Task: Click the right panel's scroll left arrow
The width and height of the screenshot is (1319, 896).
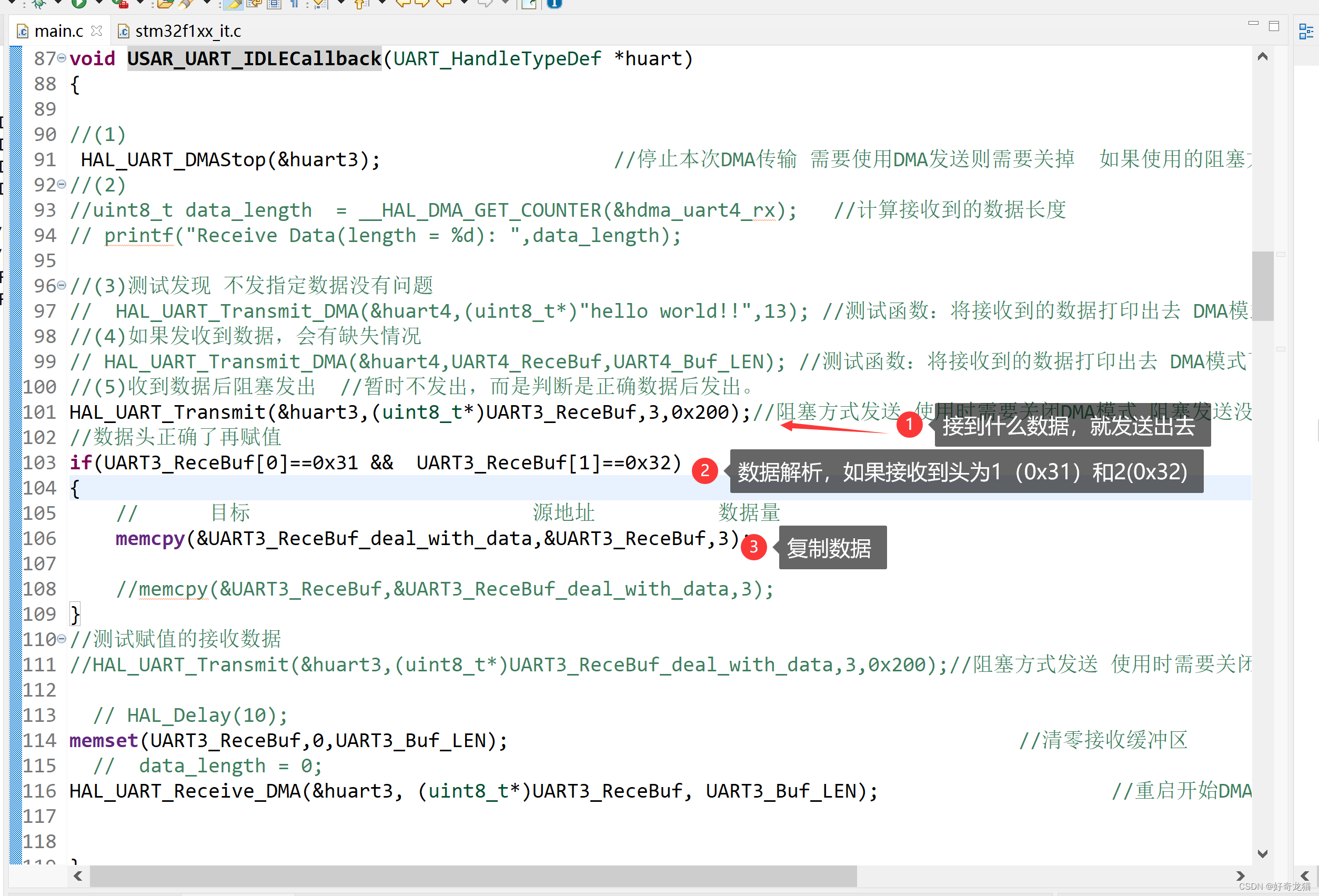Action: [1305, 875]
